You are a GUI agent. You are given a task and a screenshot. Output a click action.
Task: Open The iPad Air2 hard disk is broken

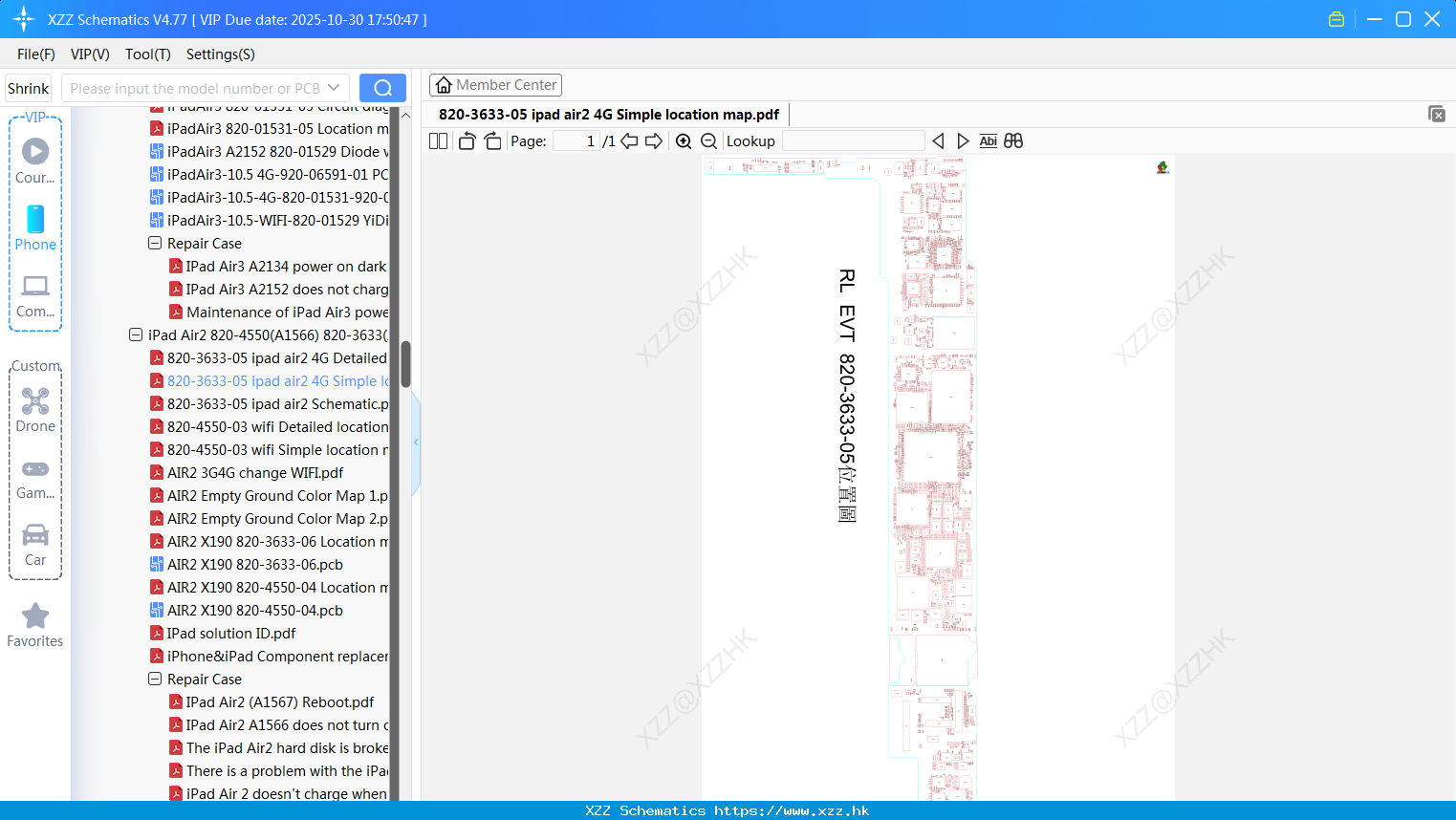(279, 748)
